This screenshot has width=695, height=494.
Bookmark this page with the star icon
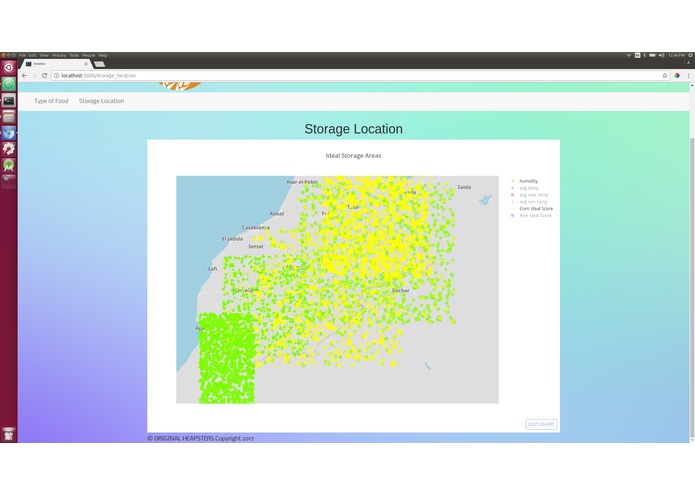664,76
